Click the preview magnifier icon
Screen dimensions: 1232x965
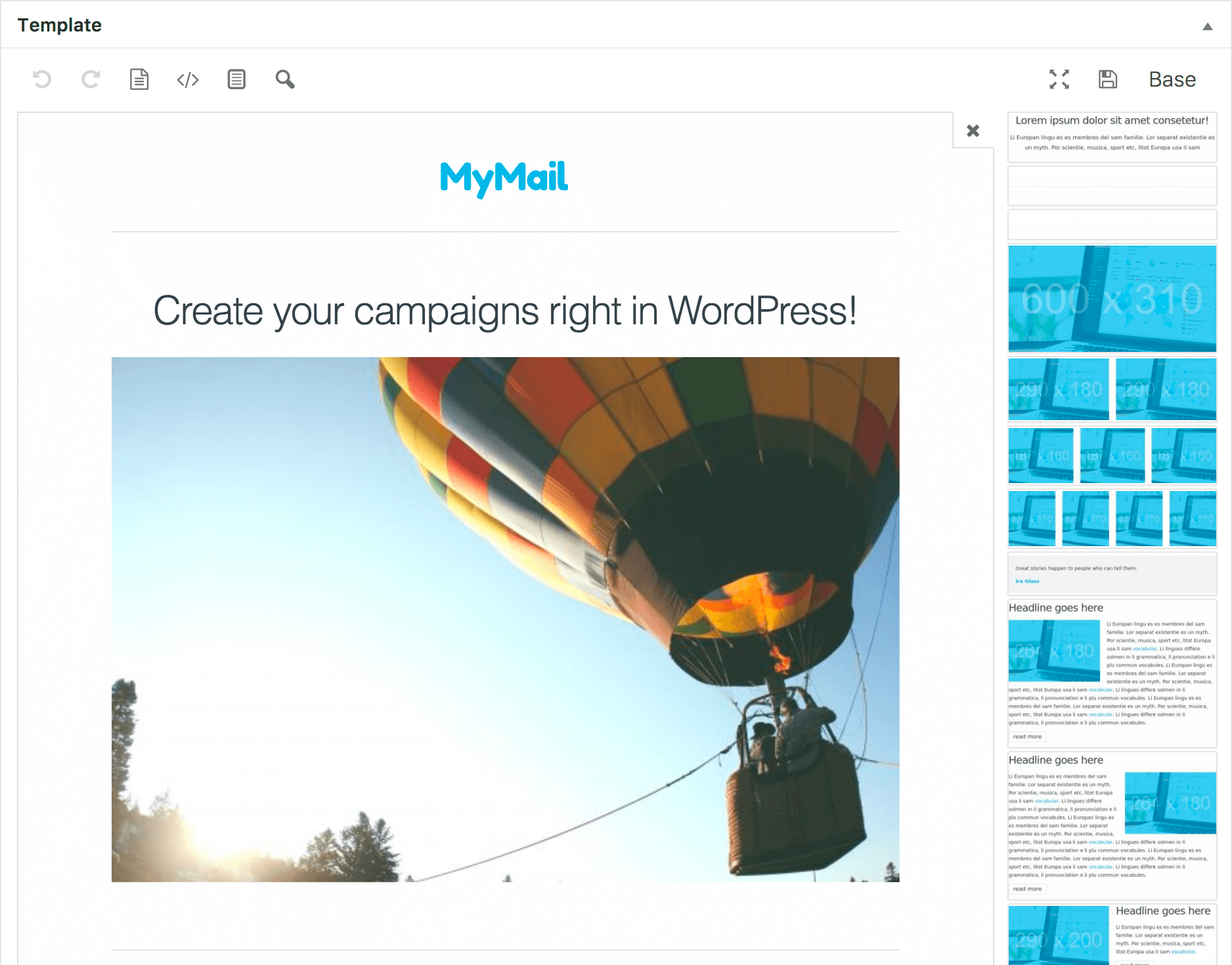285,79
